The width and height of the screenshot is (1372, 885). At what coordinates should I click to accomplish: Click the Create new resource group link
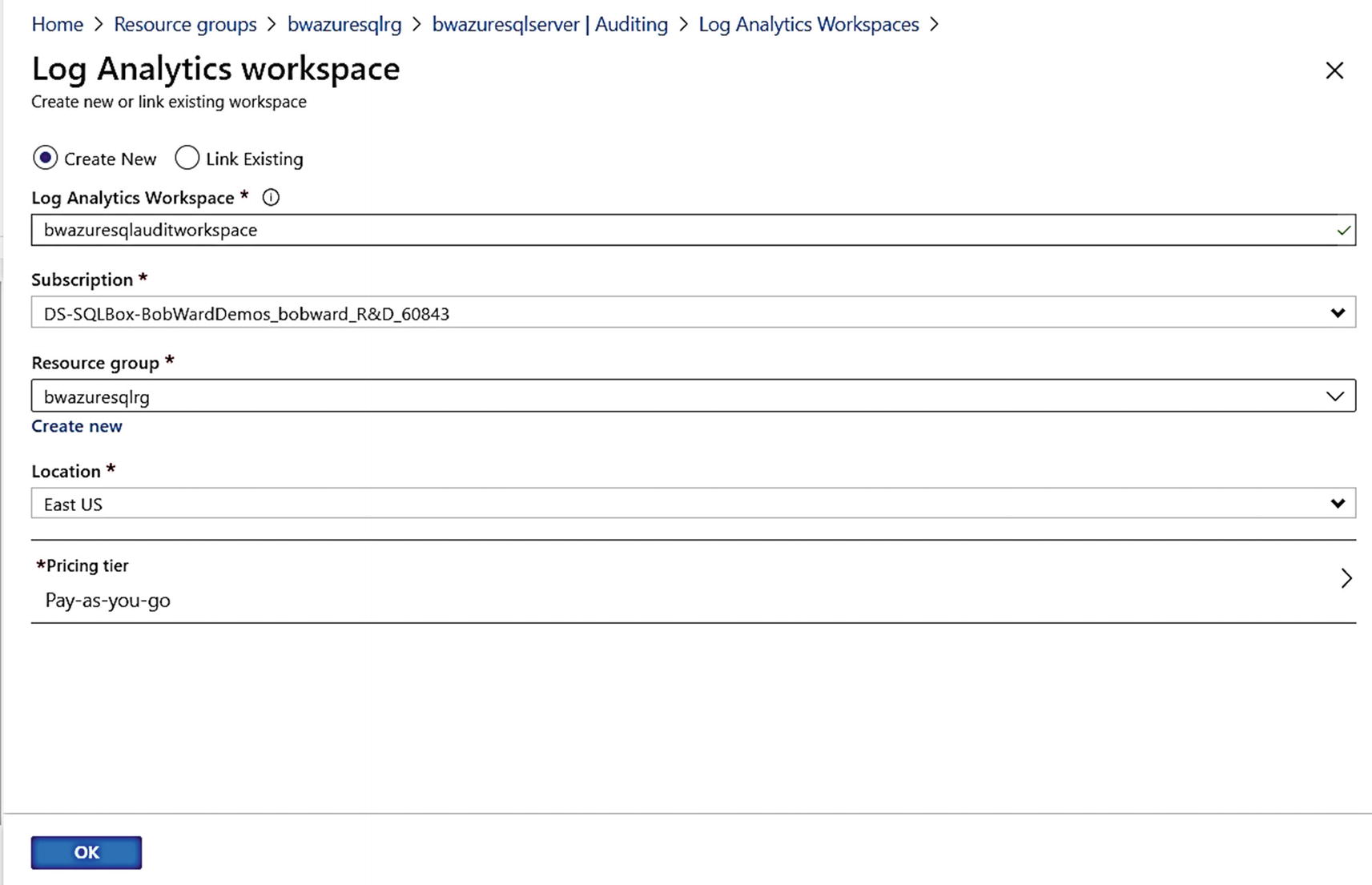click(x=77, y=426)
